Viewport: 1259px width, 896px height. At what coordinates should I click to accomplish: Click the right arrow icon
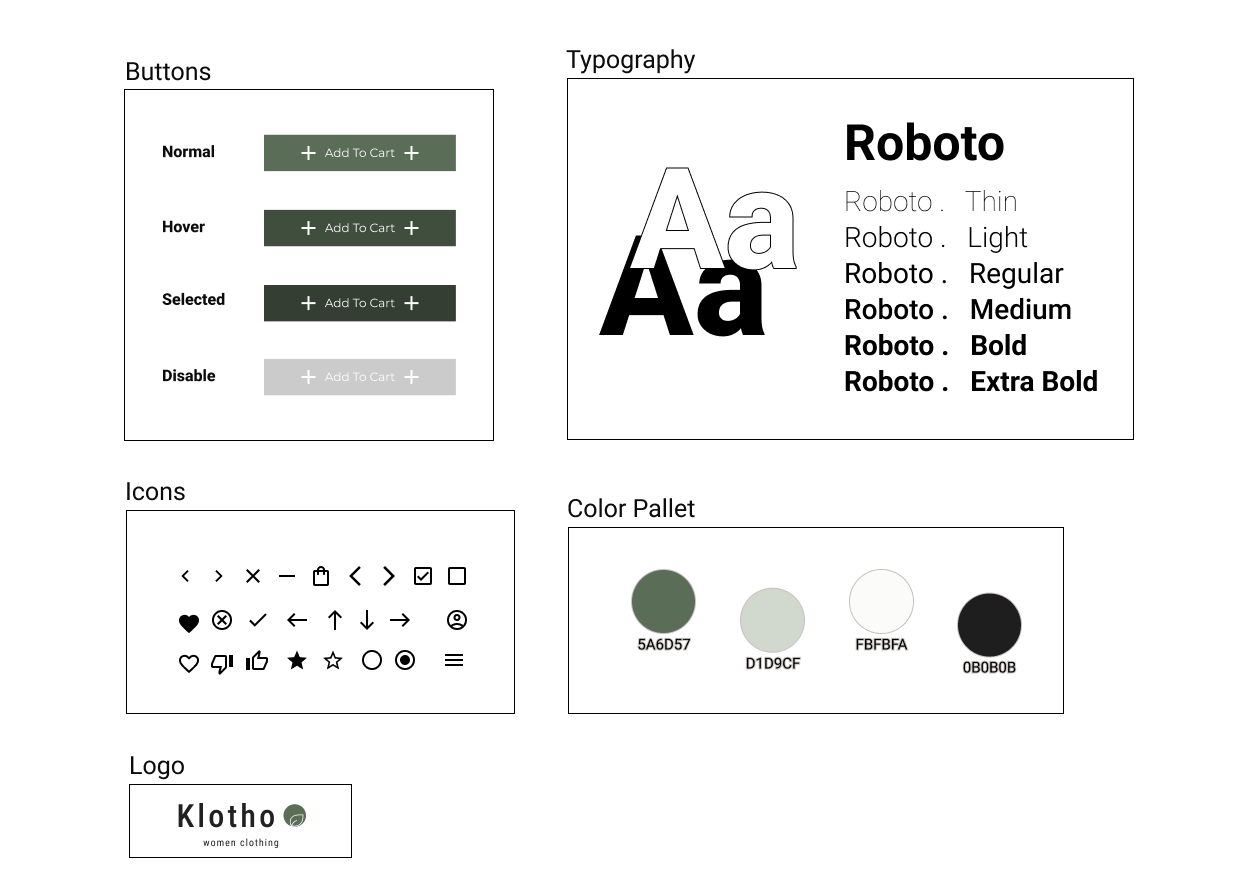[x=400, y=620]
